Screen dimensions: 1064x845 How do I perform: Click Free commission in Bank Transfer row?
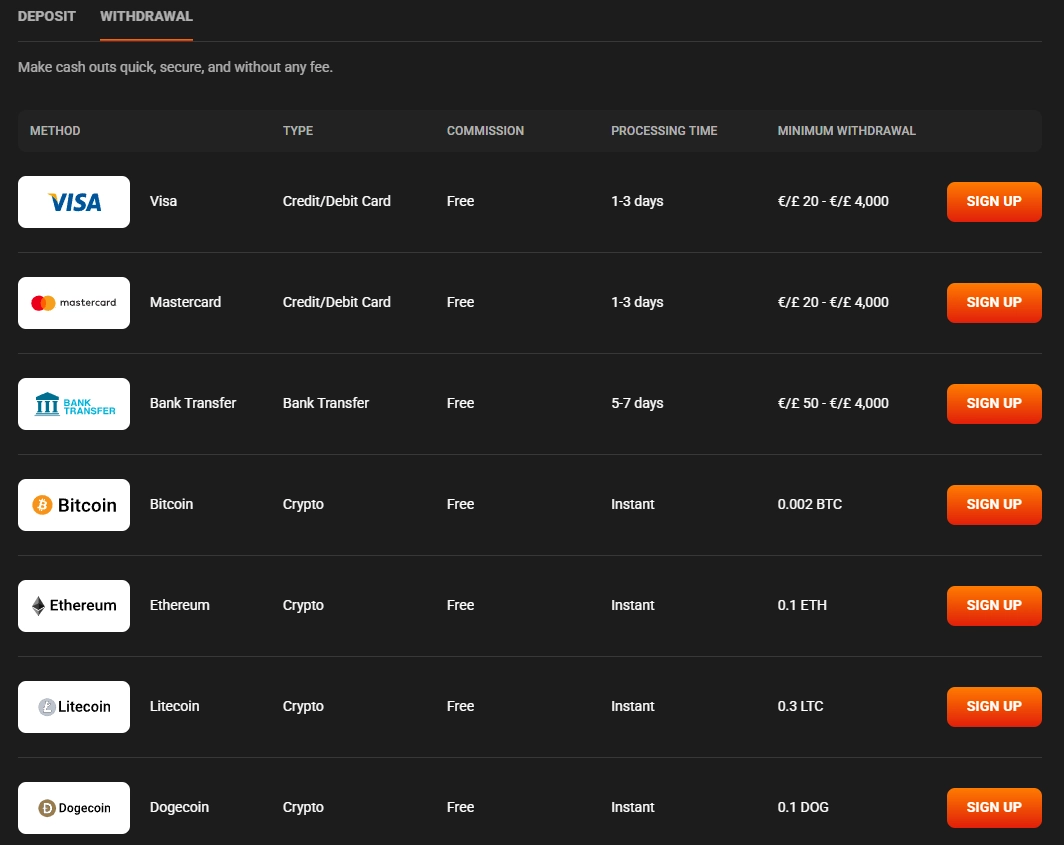coord(460,403)
